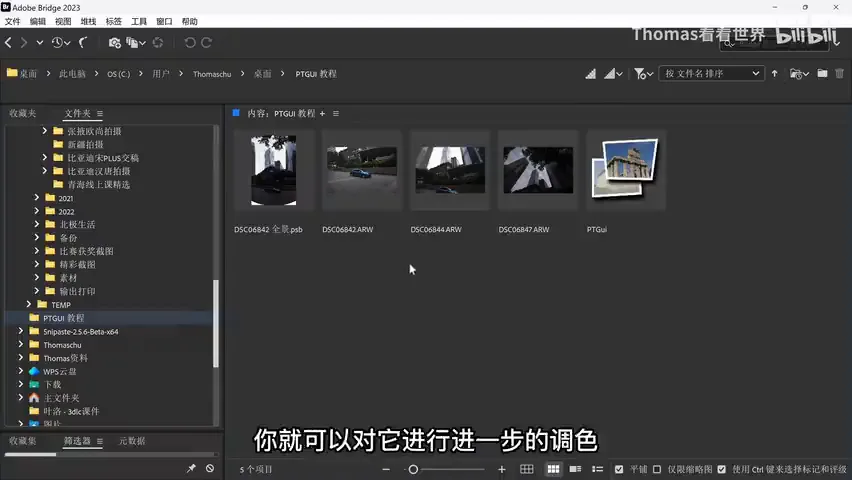Open the recent files clock menu
The image size is (852, 480).
point(60,42)
